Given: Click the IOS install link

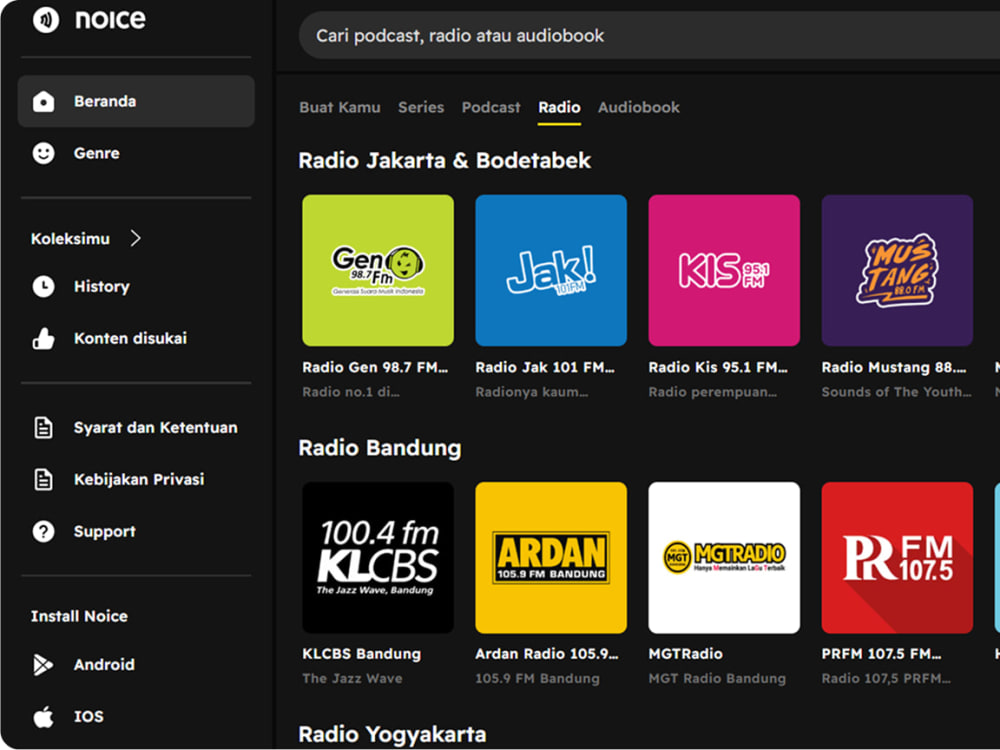Looking at the screenshot, I should [89, 716].
